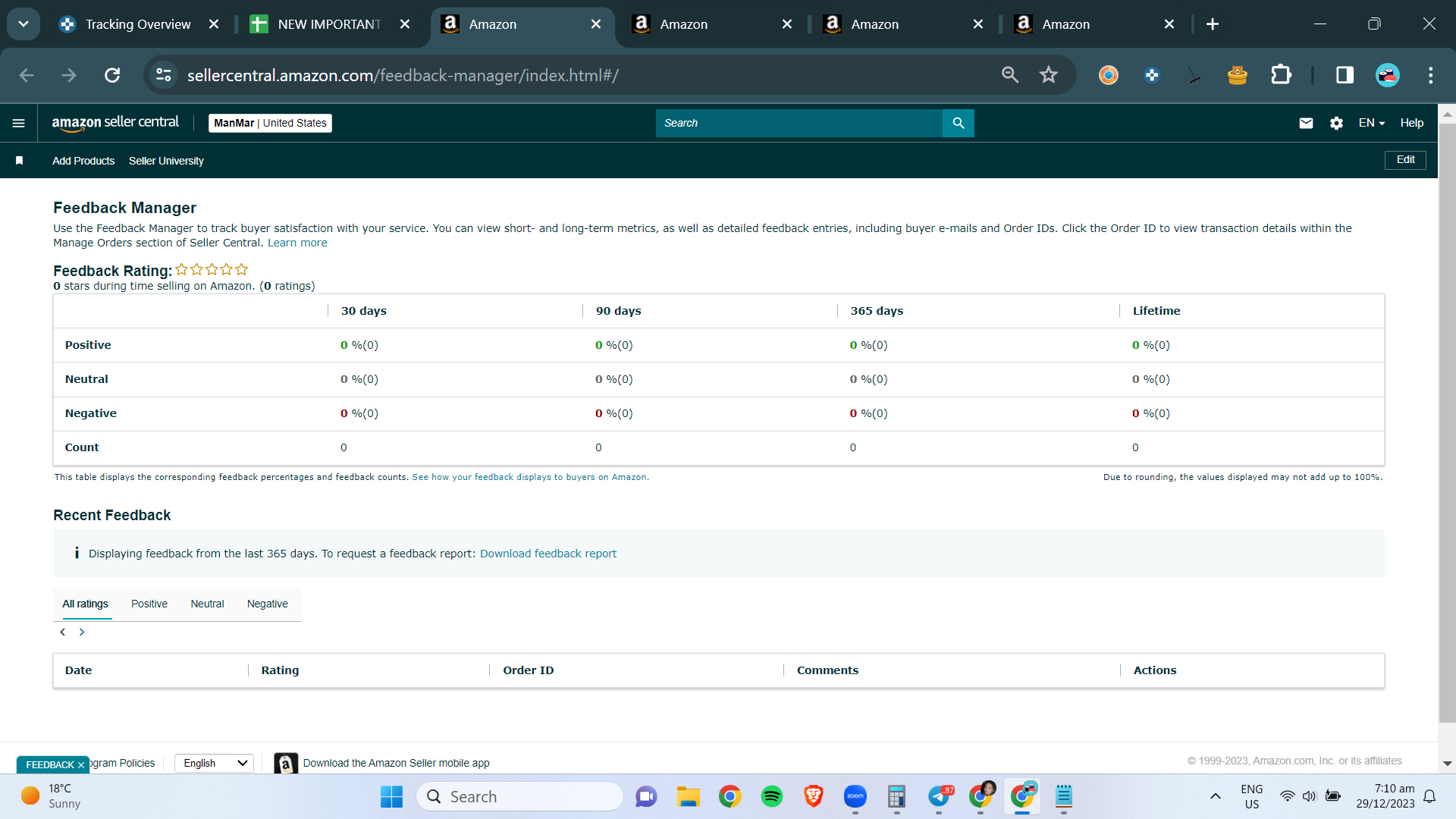Click the Date column header
The height and width of the screenshot is (819, 1456).
78,670
